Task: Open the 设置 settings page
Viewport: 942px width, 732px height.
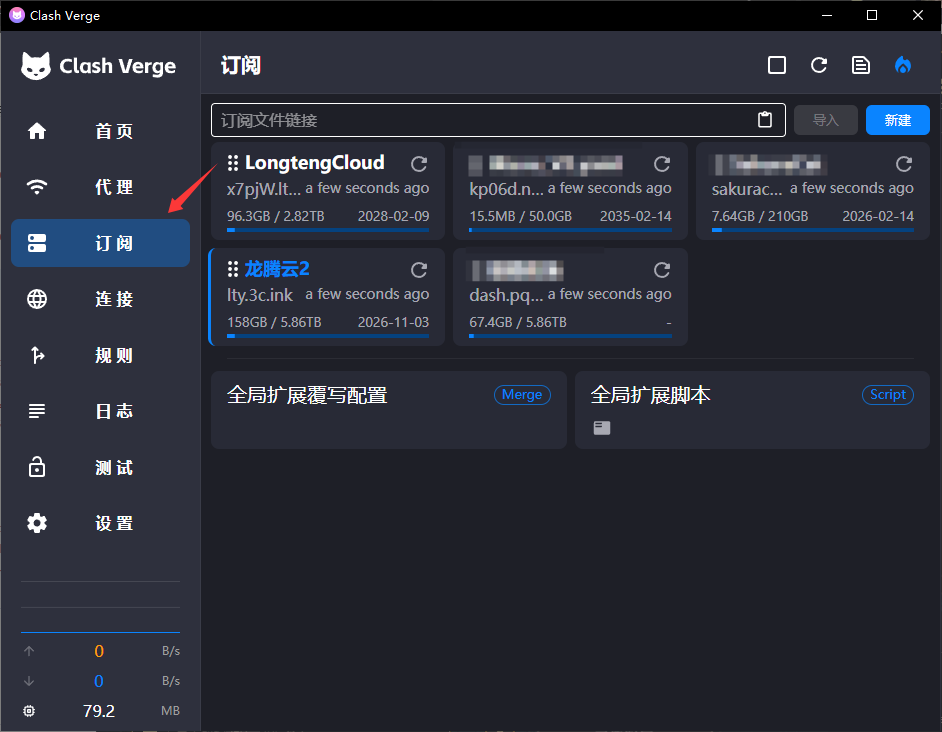Action: coord(100,523)
